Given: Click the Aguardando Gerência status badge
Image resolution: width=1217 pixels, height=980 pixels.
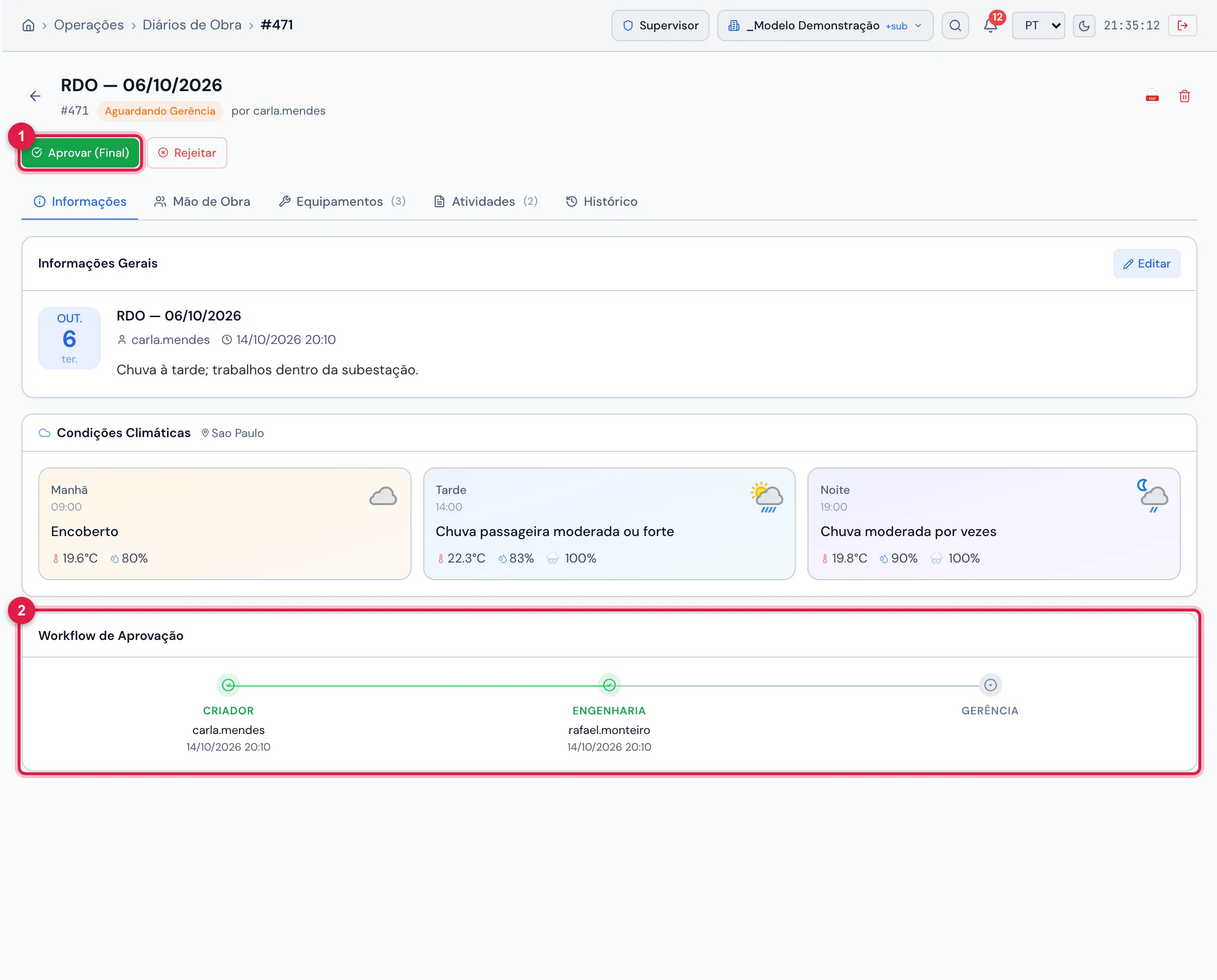Looking at the screenshot, I should pos(160,111).
